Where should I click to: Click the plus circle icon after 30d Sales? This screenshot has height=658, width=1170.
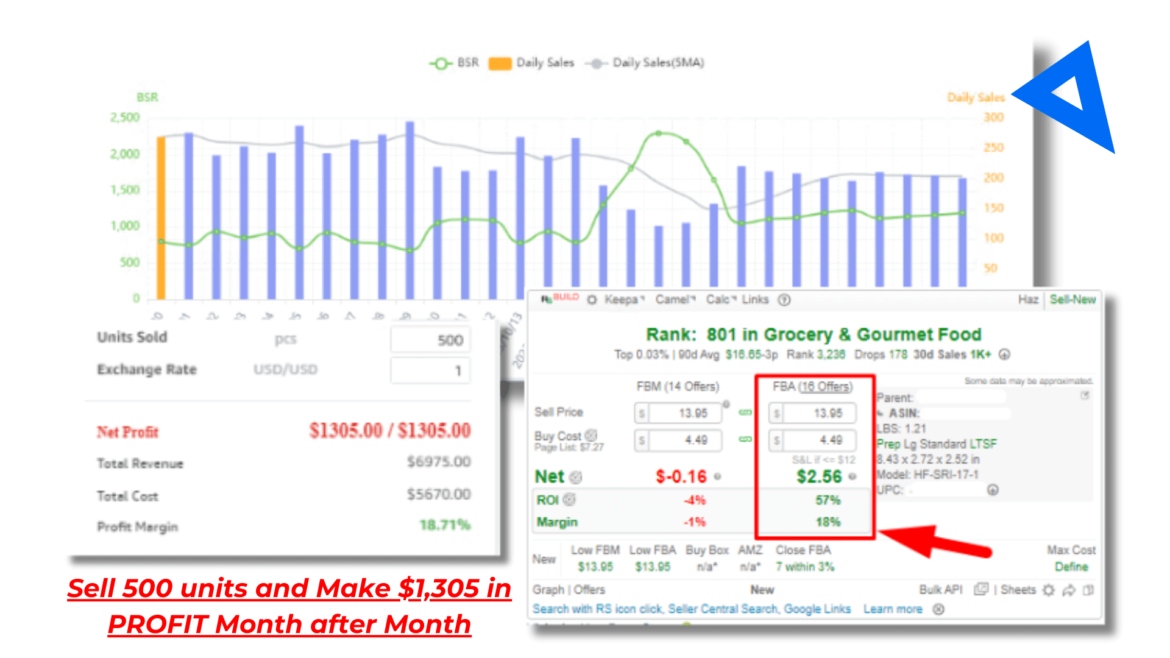tap(1004, 354)
